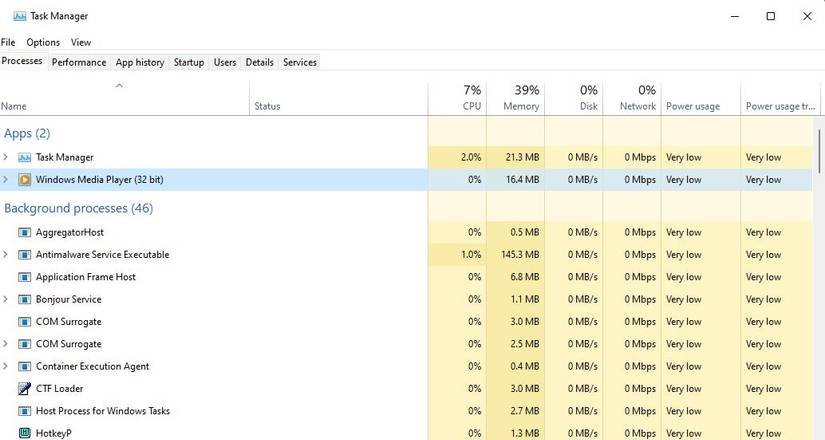
Task: Sort processes by Memory column header
Action: 520,98
